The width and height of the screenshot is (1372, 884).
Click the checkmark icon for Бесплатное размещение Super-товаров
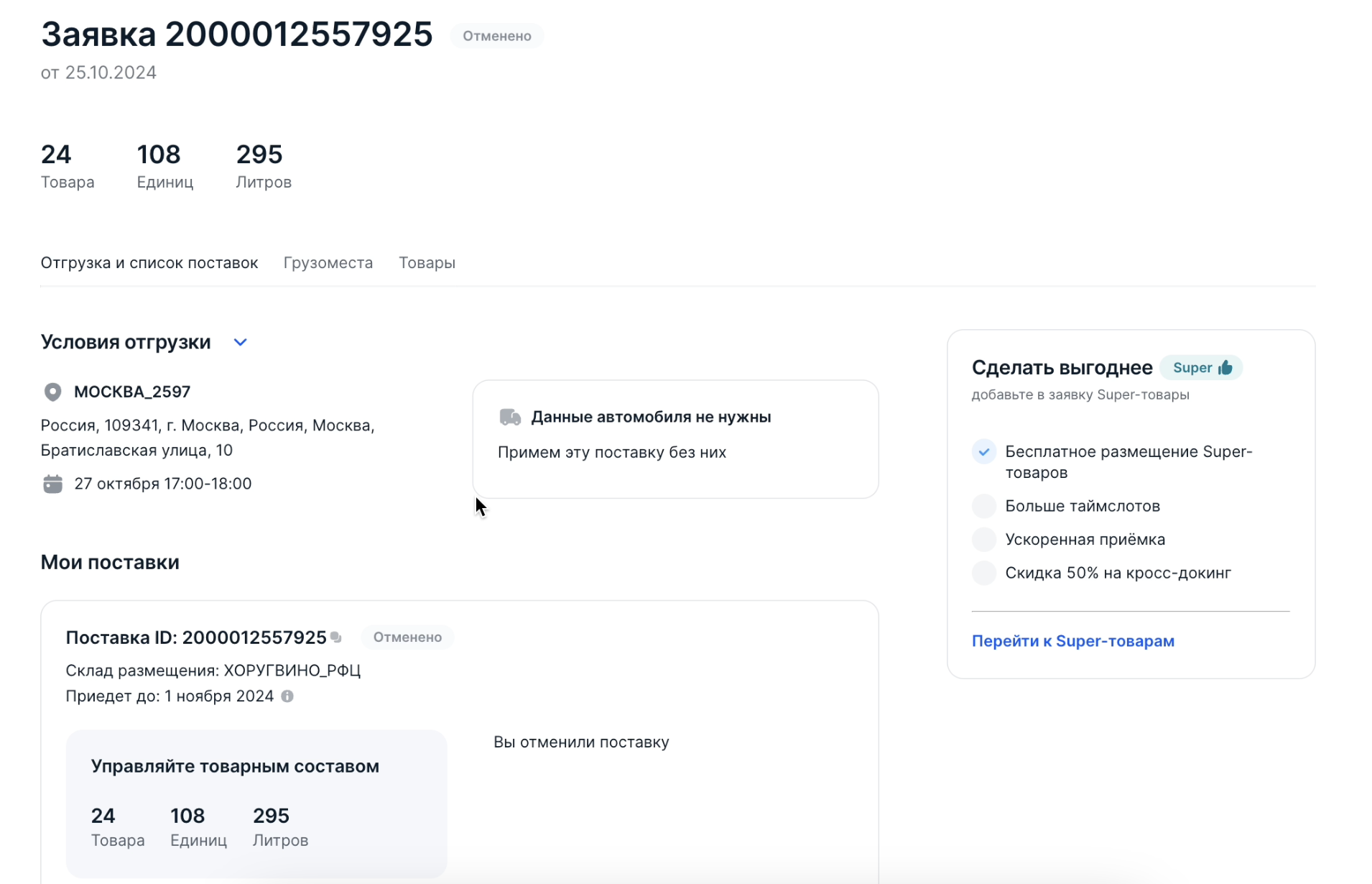coord(983,451)
